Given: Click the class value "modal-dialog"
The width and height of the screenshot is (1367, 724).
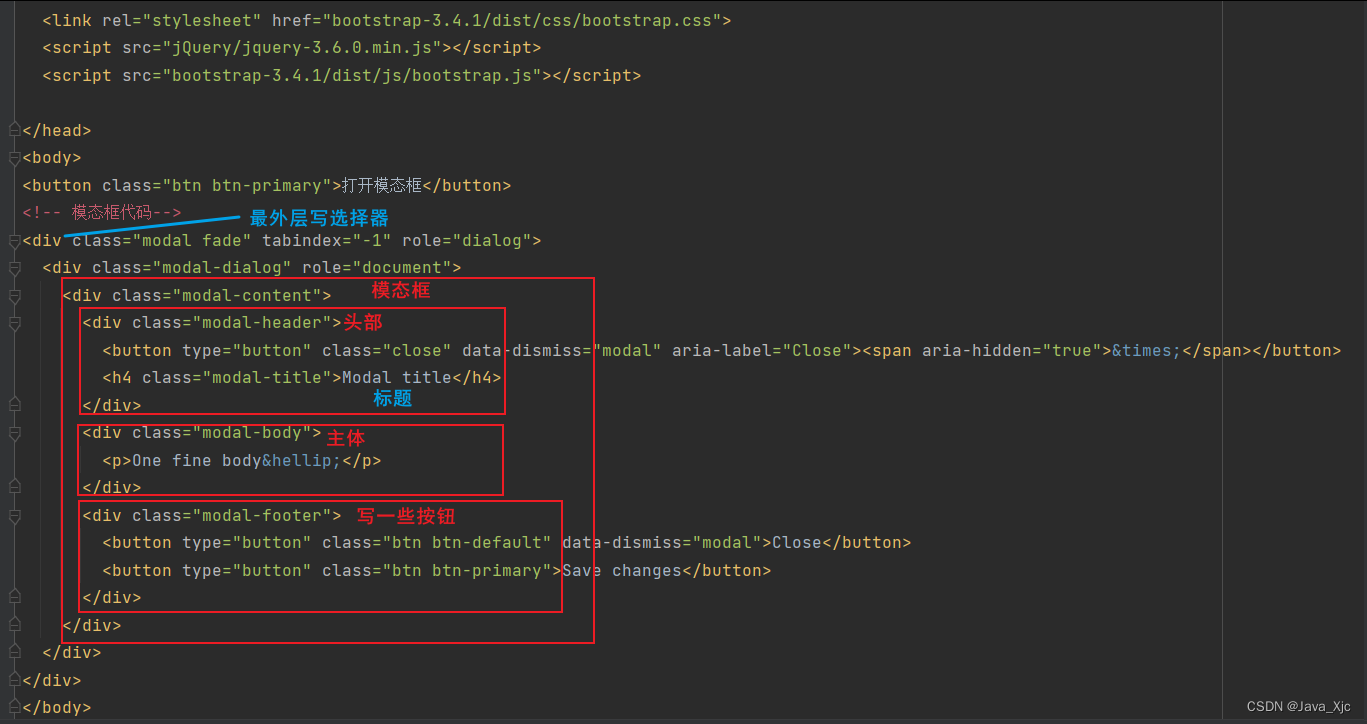Looking at the screenshot, I should coord(222,268).
